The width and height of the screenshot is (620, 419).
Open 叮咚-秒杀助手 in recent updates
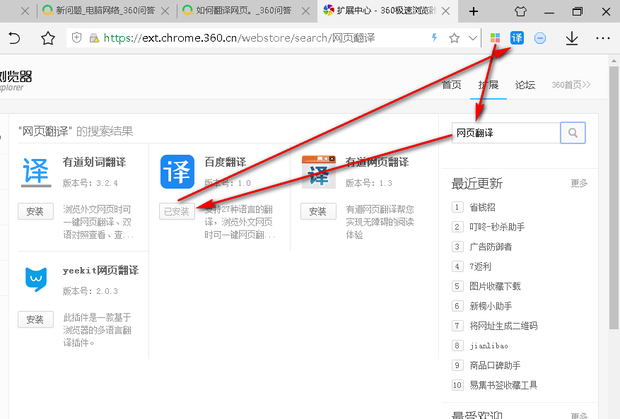[497, 227]
